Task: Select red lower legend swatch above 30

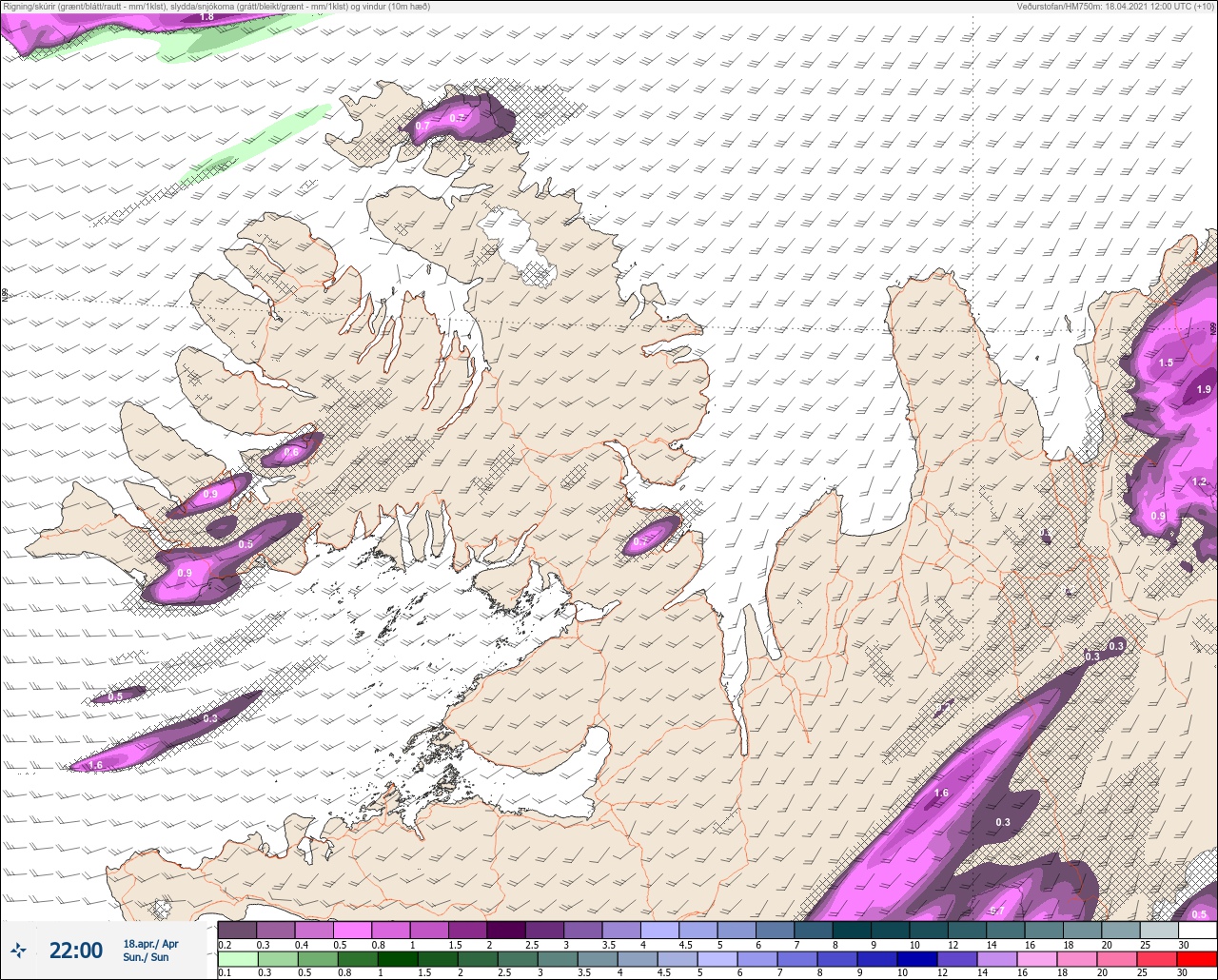Action: point(1199,958)
